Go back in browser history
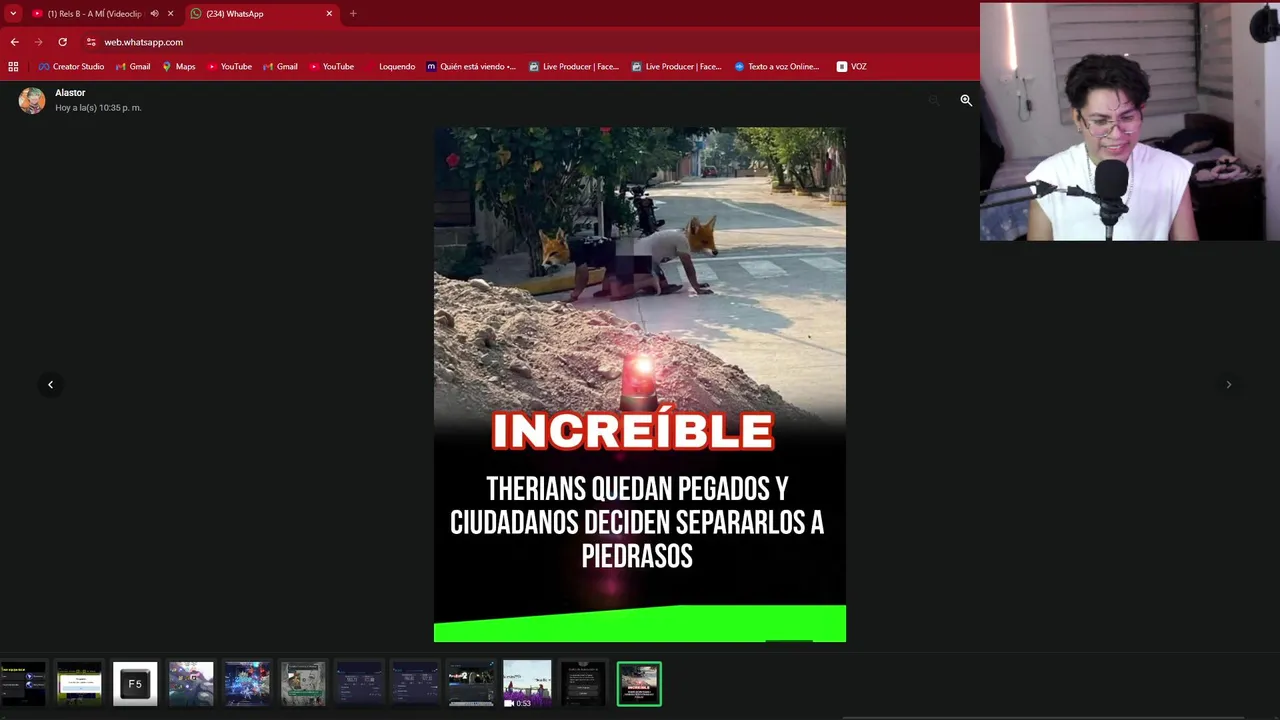 click(x=14, y=42)
